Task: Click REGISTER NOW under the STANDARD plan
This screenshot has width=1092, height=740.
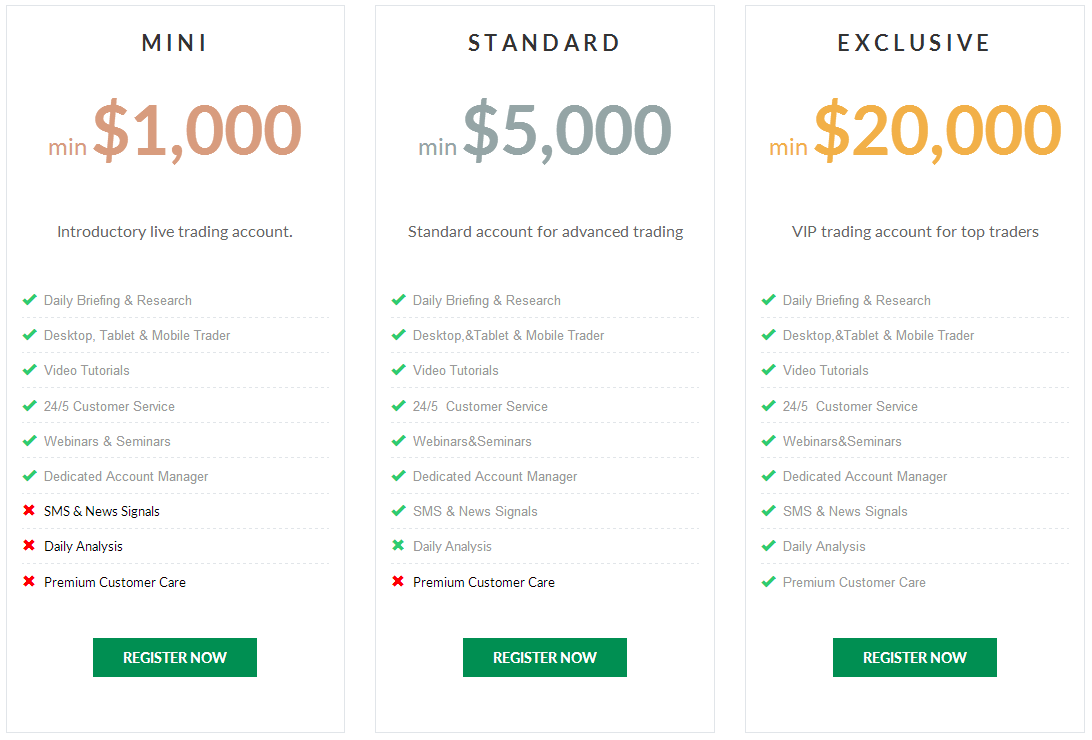Action: (x=544, y=657)
